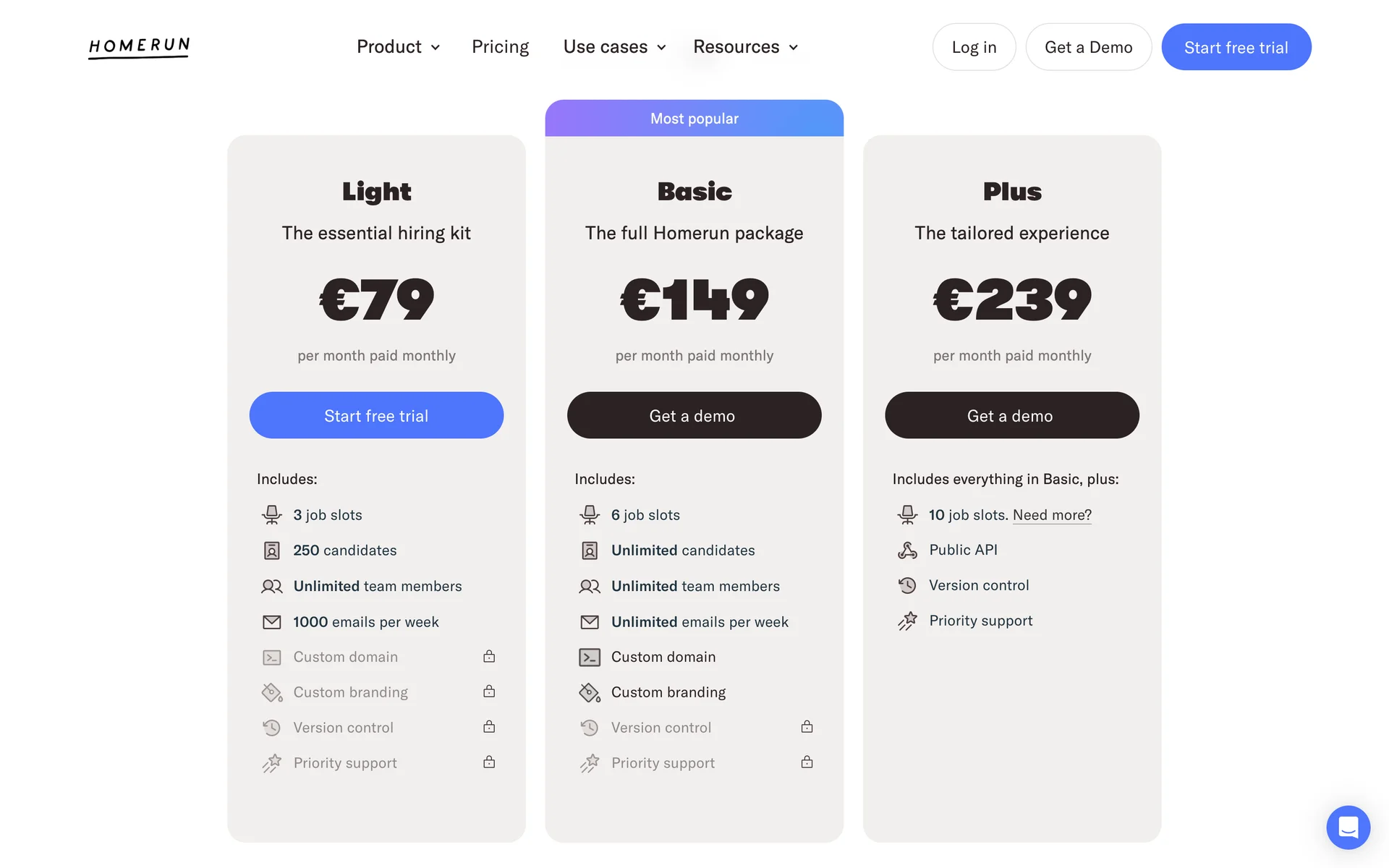1389x868 pixels.
Task: Expand the Product dropdown menu
Action: point(398,47)
